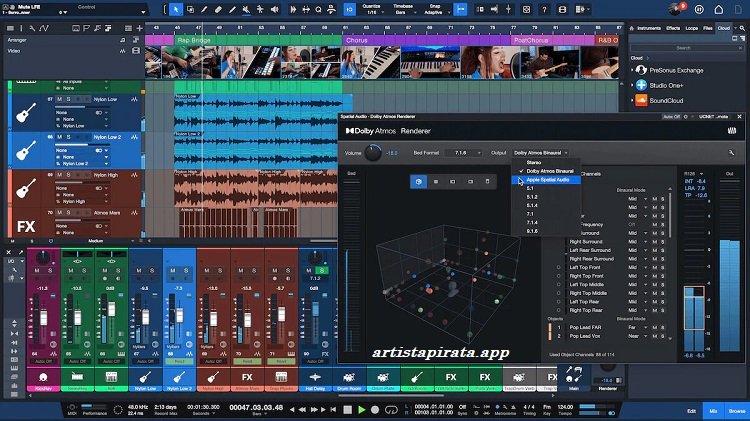Image resolution: width=750 pixels, height=421 pixels.
Task: Click the record button in transport
Action: 375,410
